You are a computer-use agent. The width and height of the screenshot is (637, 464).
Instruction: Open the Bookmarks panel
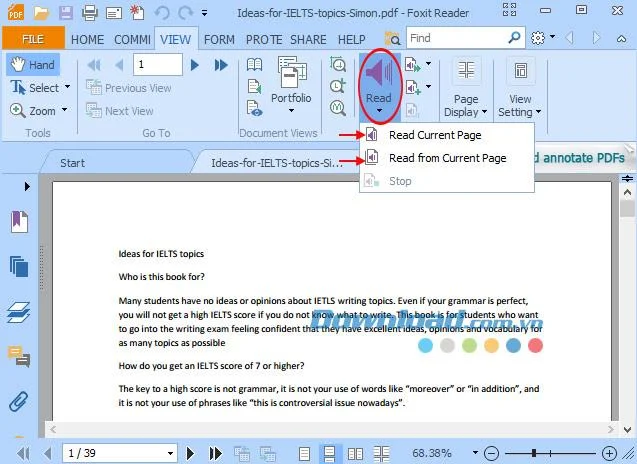19,221
